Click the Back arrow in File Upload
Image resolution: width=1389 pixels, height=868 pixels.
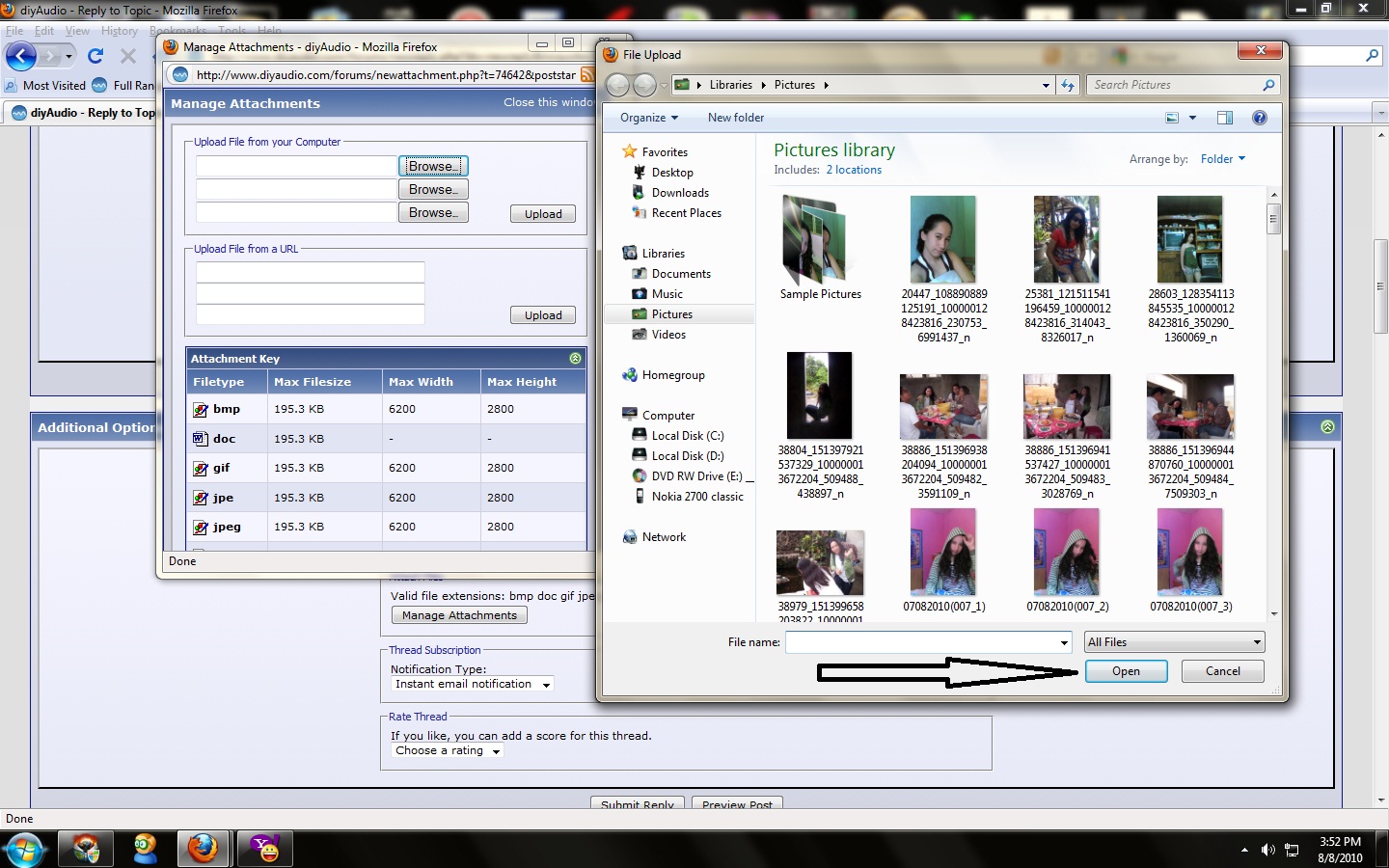[x=618, y=85]
